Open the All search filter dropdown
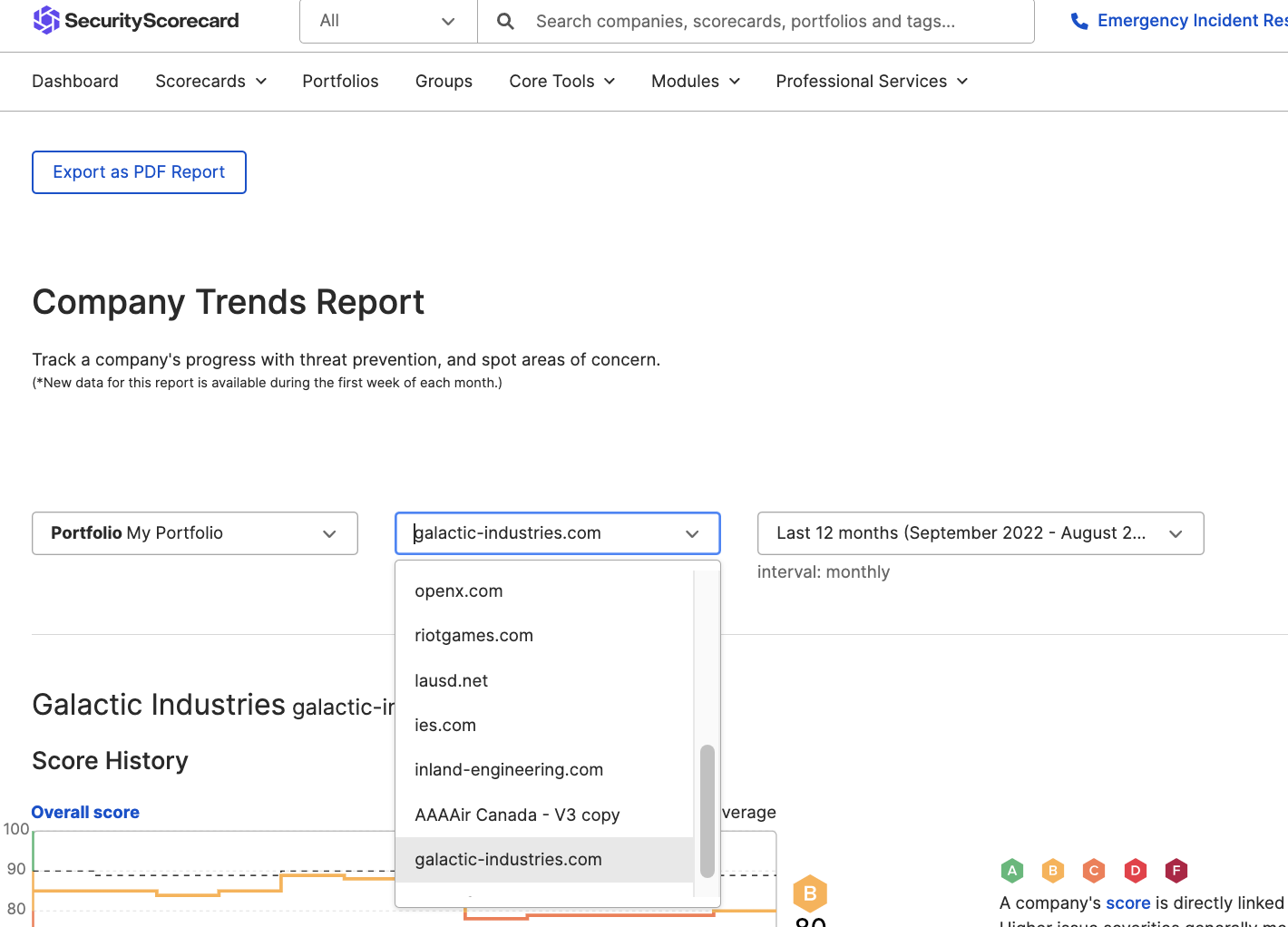Viewport: 1288px width, 927px height. 388,21
